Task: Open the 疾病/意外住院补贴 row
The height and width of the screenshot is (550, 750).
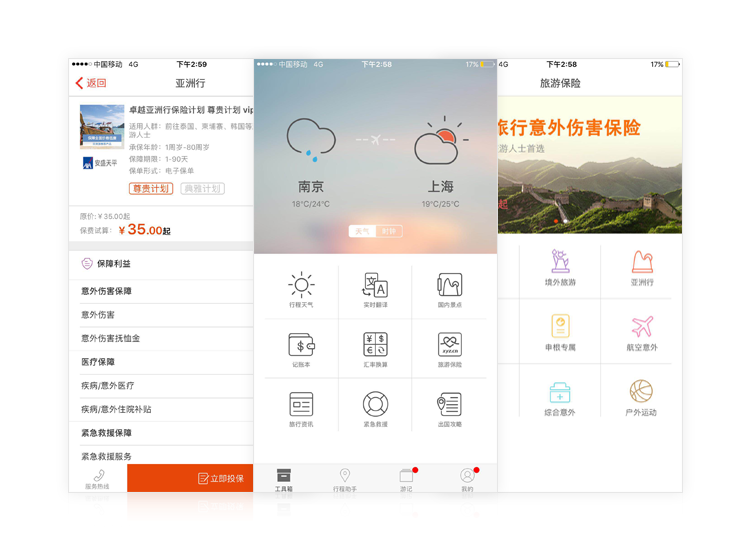Action: pos(161,410)
